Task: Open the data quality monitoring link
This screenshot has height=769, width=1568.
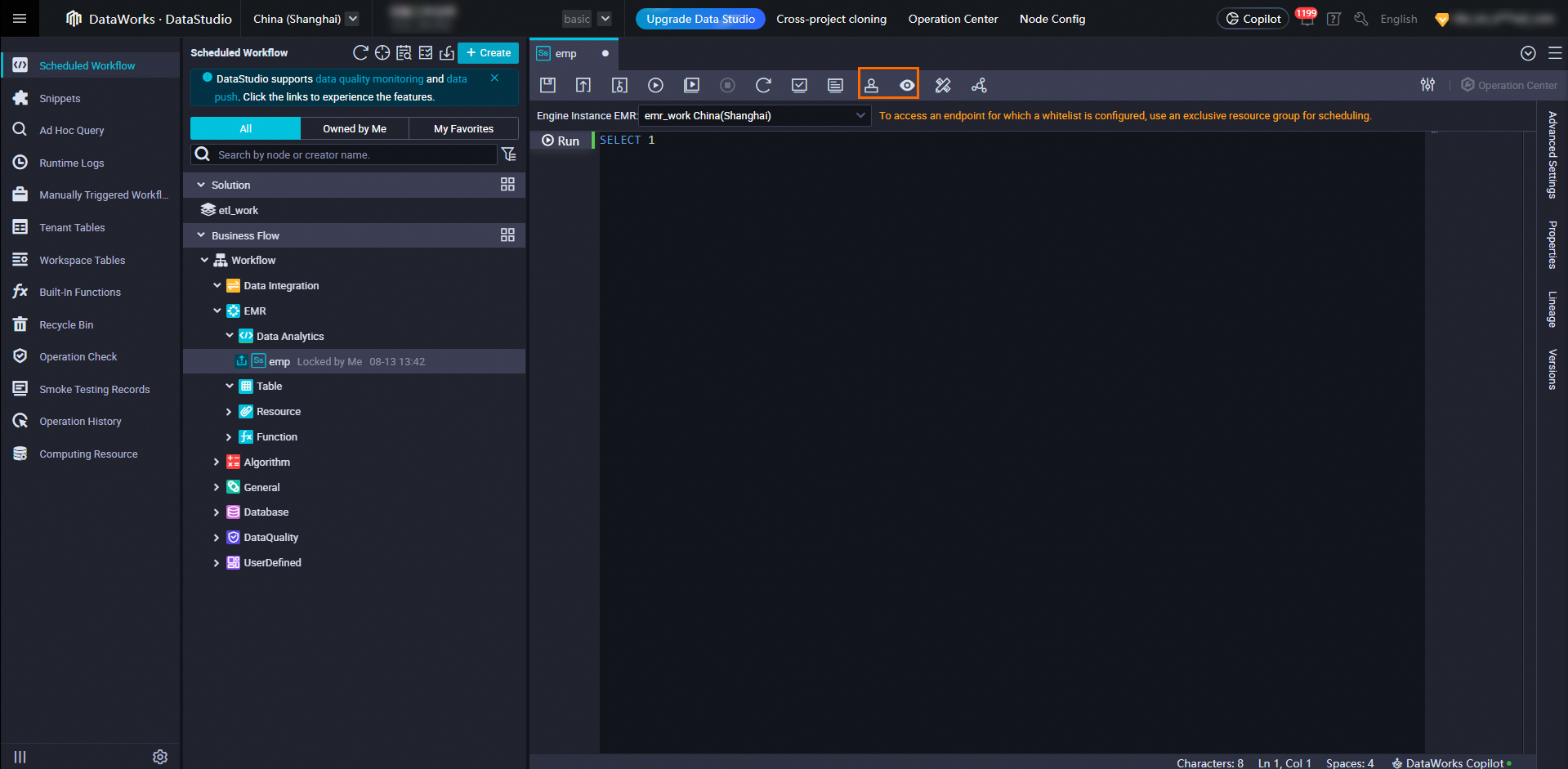Action: coord(369,79)
